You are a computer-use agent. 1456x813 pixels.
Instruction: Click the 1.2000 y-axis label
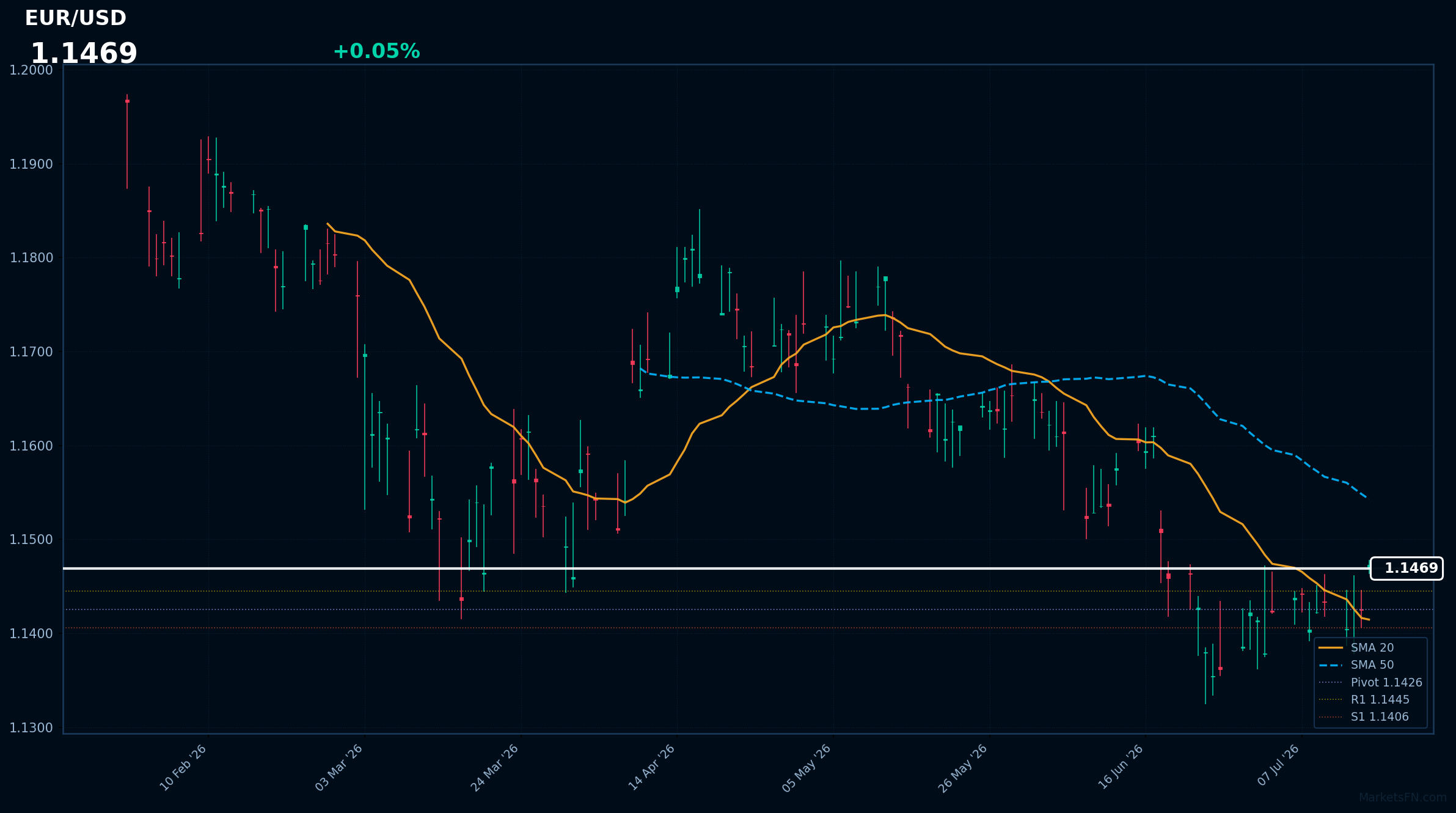point(31,70)
